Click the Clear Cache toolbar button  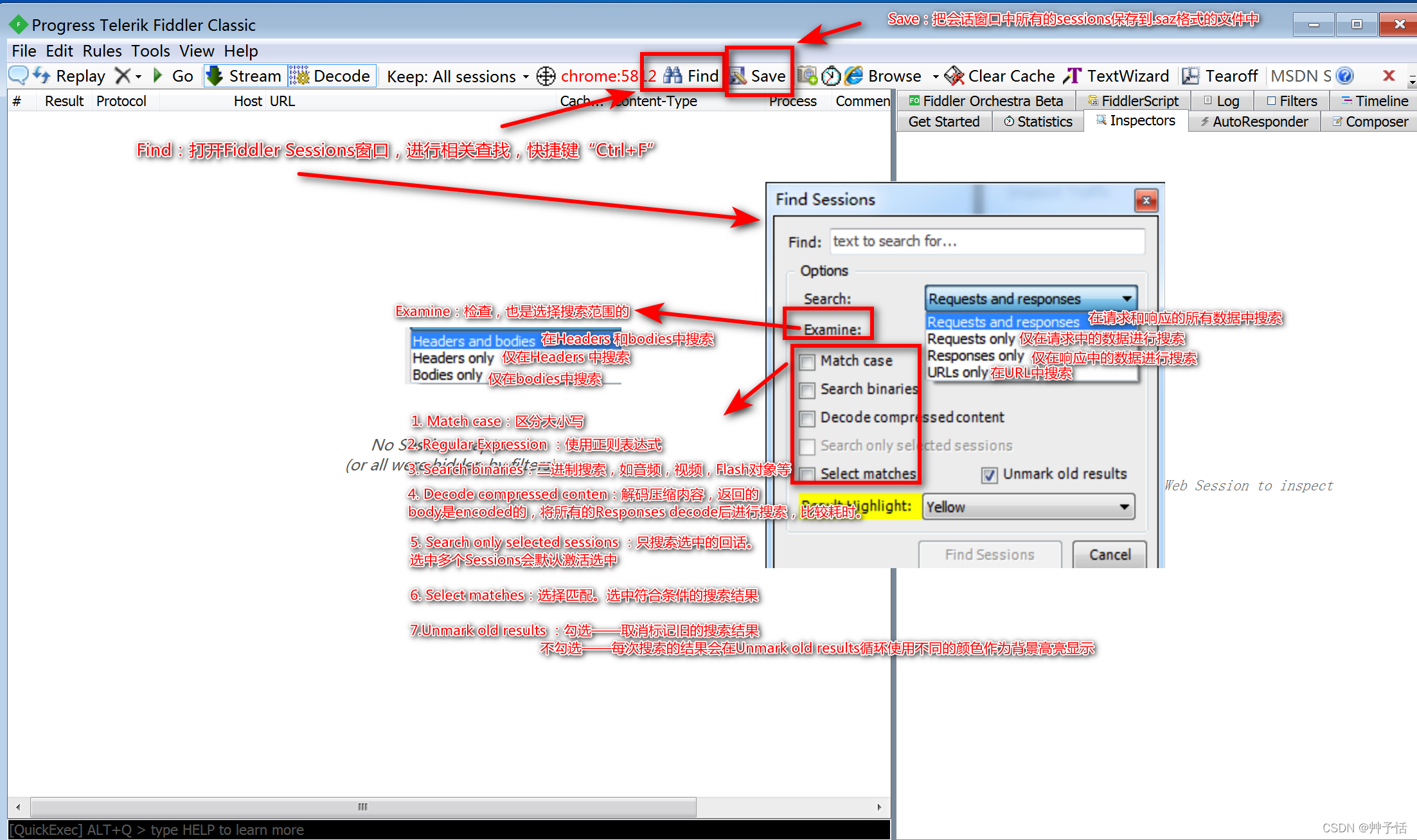coord(999,76)
